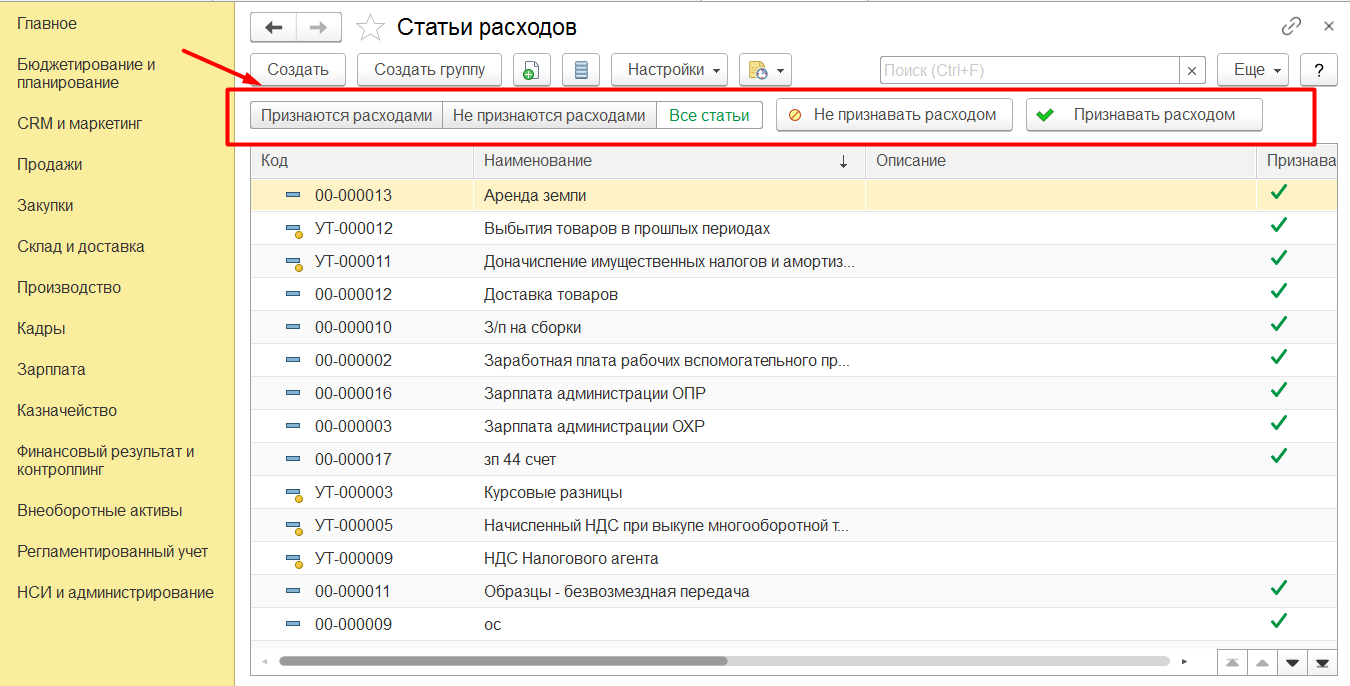Click green check for зп 44 счет row
Image resolution: width=1350 pixels, height=686 pixels.
[1278, 456]
